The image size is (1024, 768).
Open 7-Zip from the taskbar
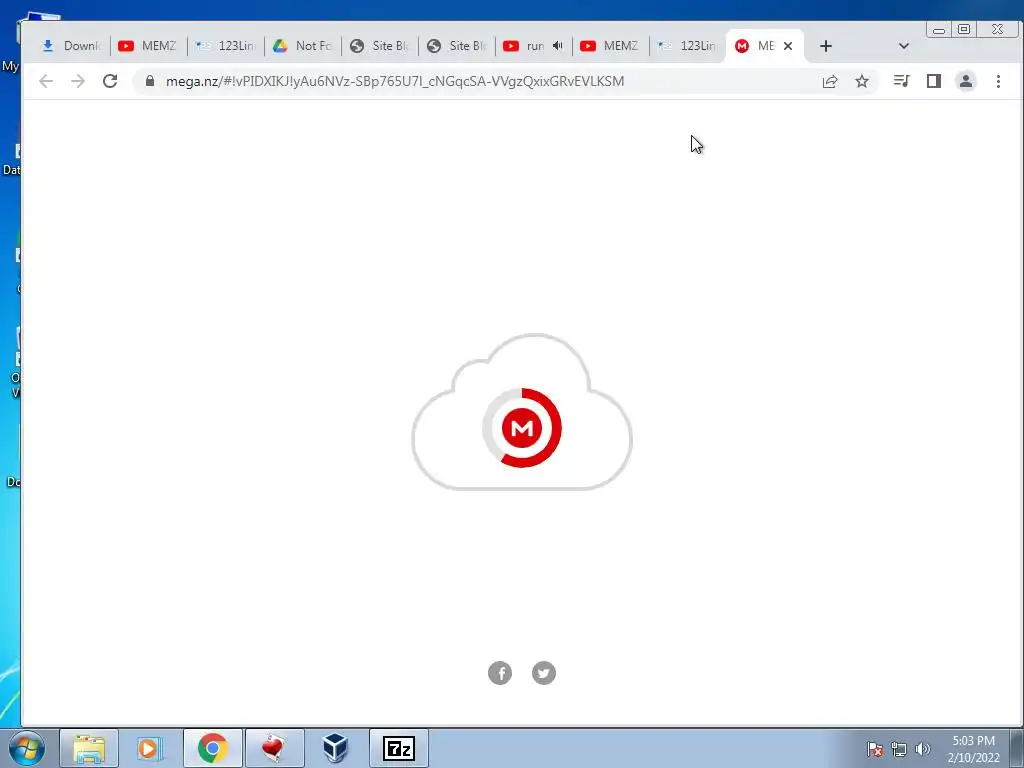398,748
